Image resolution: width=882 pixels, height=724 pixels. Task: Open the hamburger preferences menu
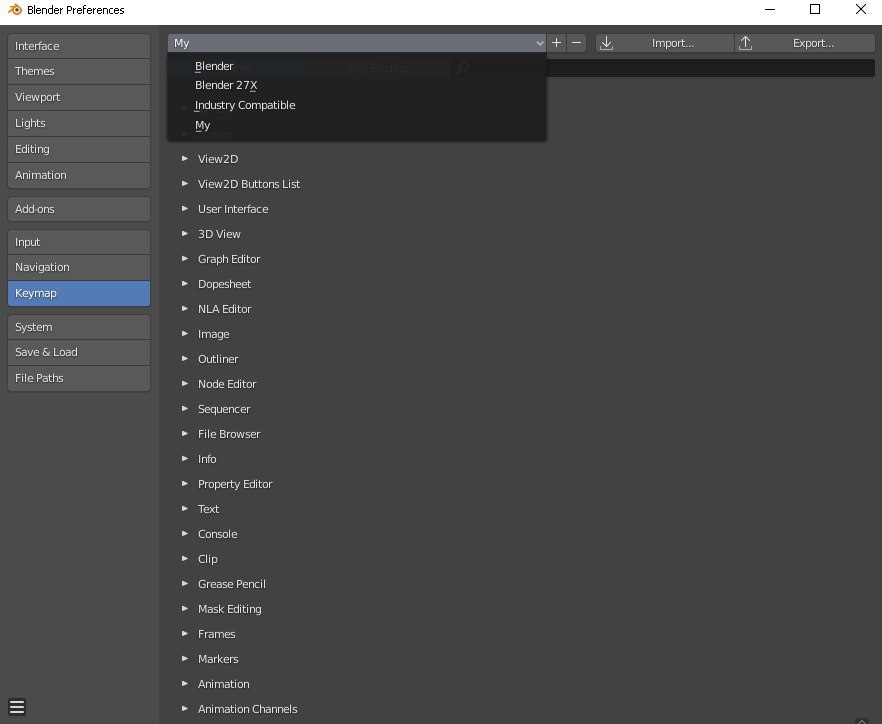[17, 707]
